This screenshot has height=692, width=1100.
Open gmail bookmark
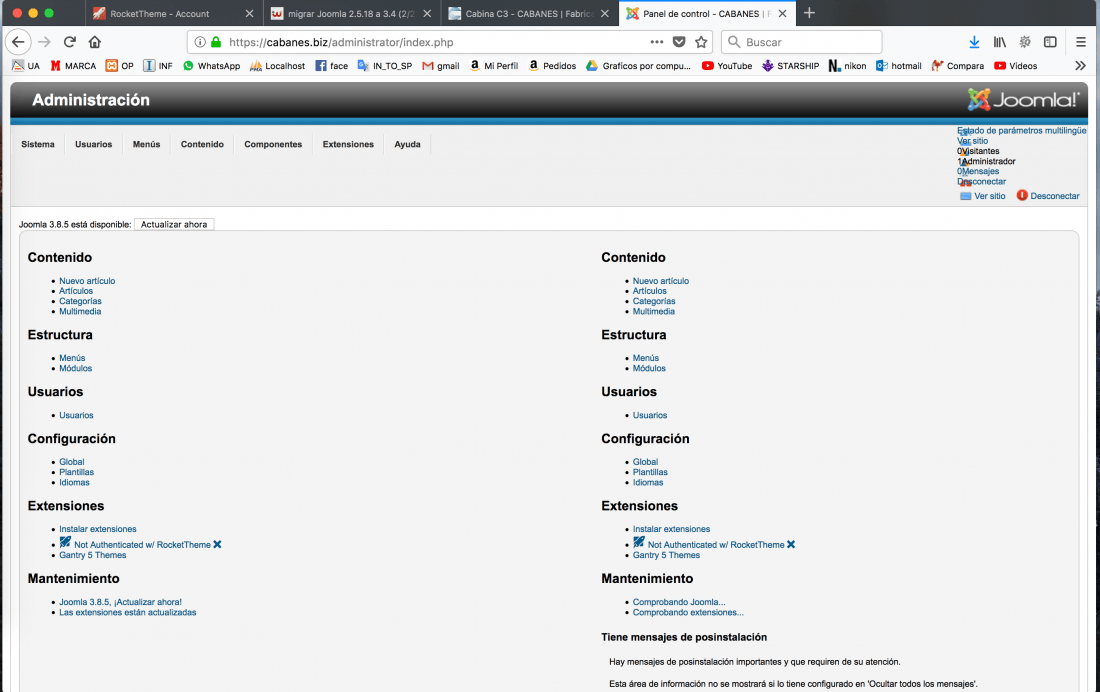point(441,66)
